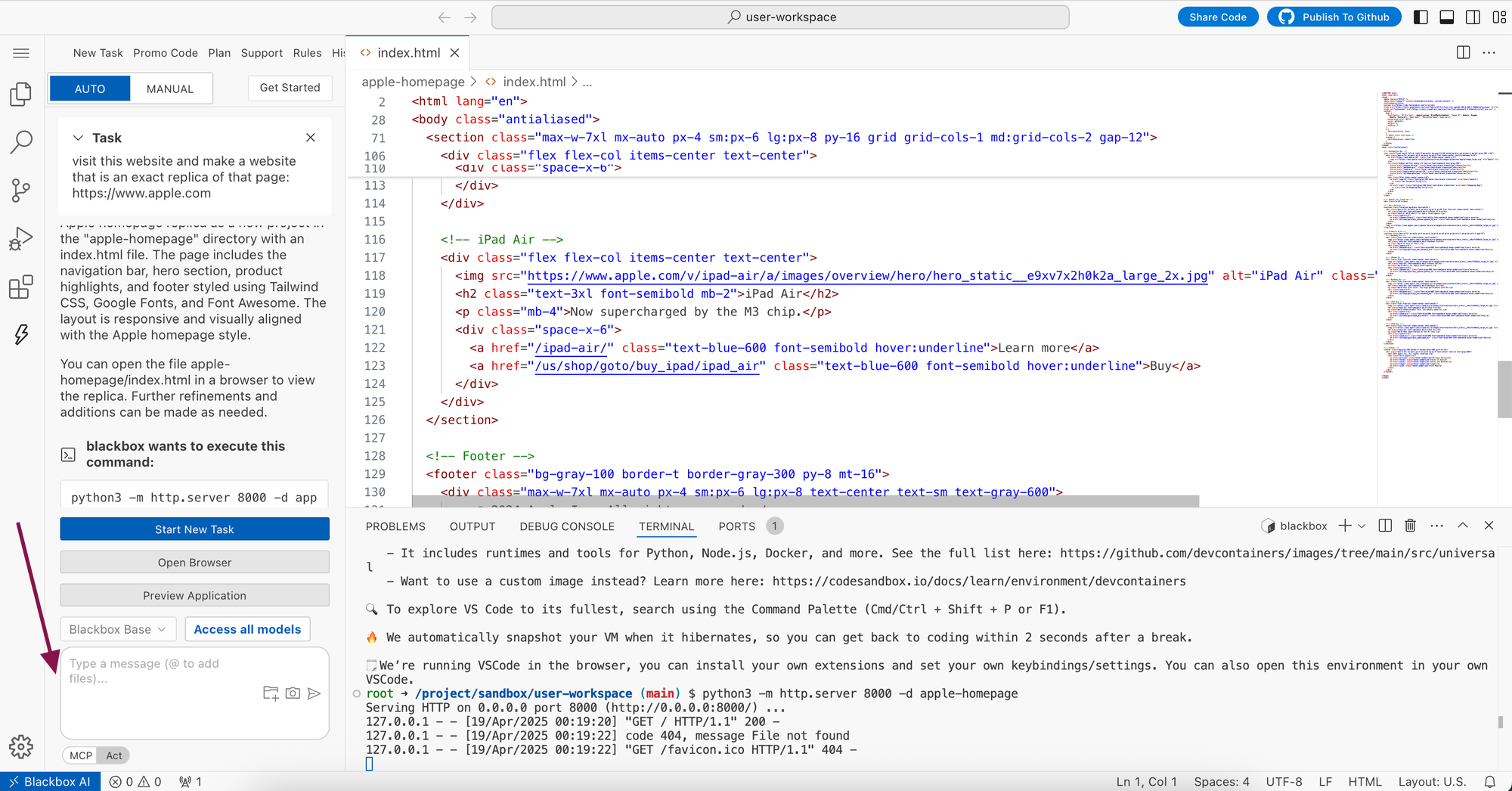Click Publish To Github button
The image size is (1512, 791).
1334,17
